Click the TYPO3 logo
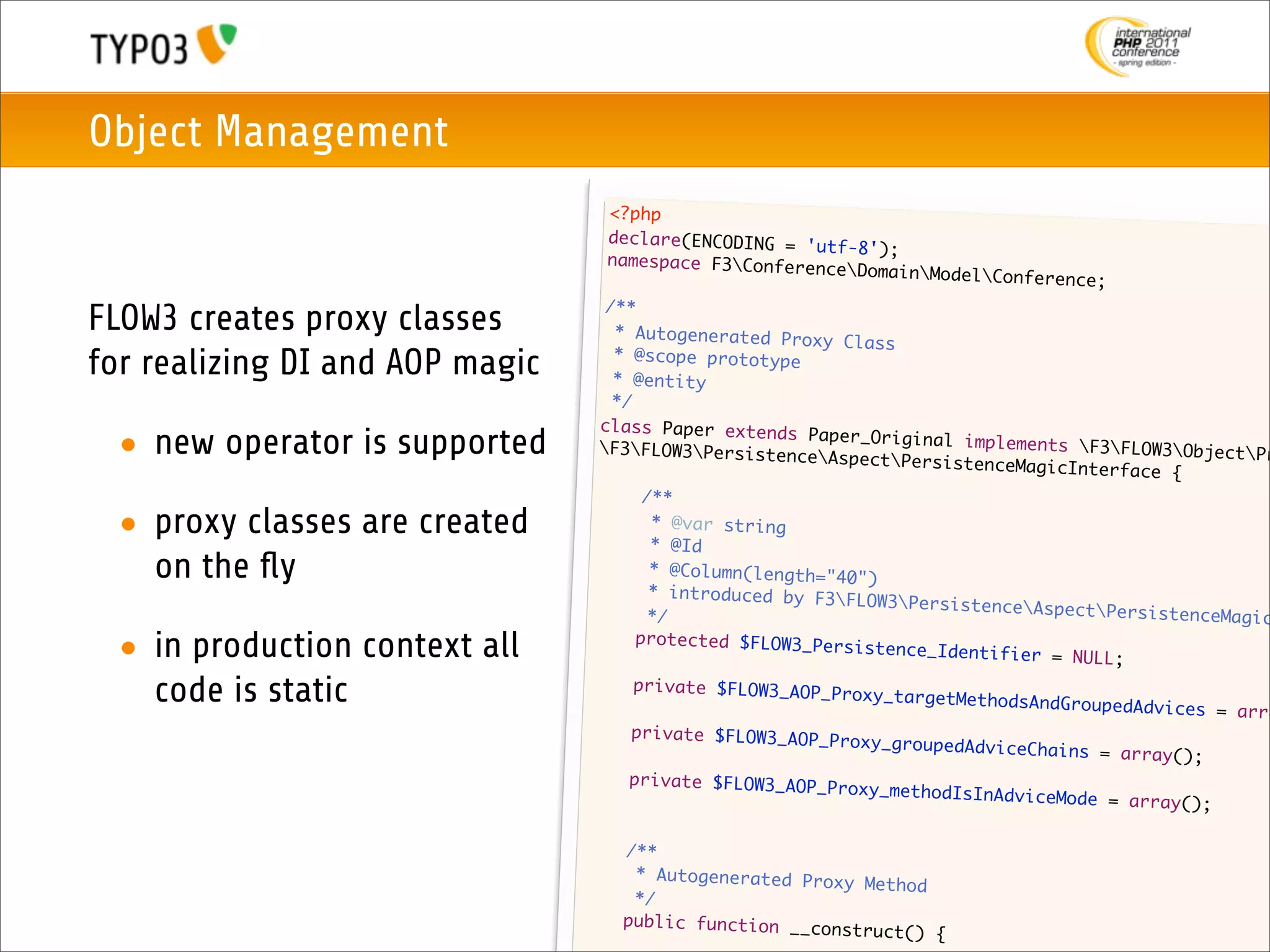The height and width of the screenshot is (952, 1270). [x=164, y=45]
